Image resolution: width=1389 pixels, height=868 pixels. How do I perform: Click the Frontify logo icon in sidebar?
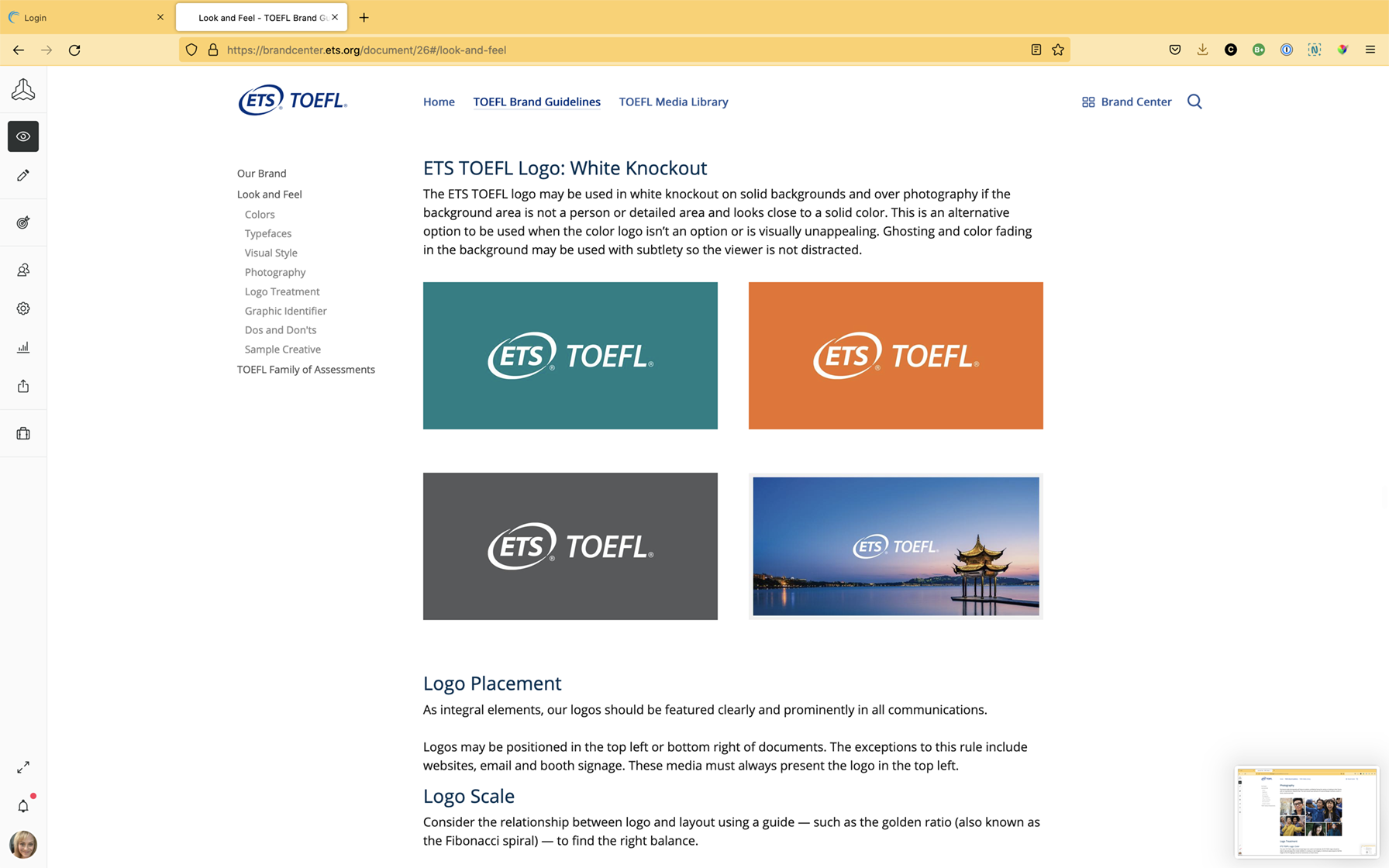(23, 90)
